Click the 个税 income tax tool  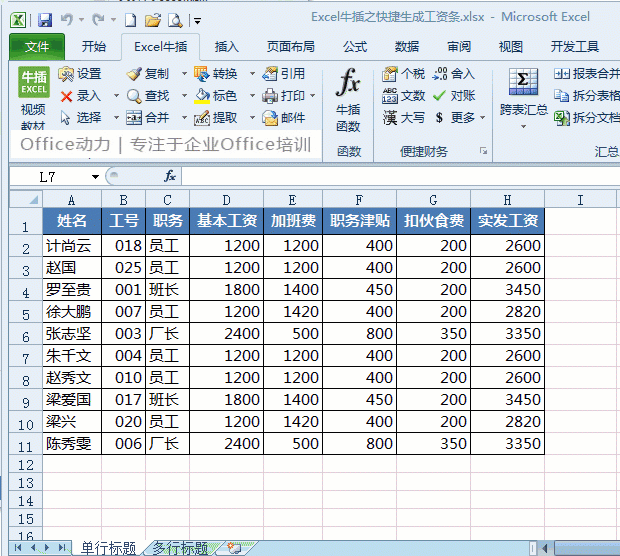click(x=404, y=74)
